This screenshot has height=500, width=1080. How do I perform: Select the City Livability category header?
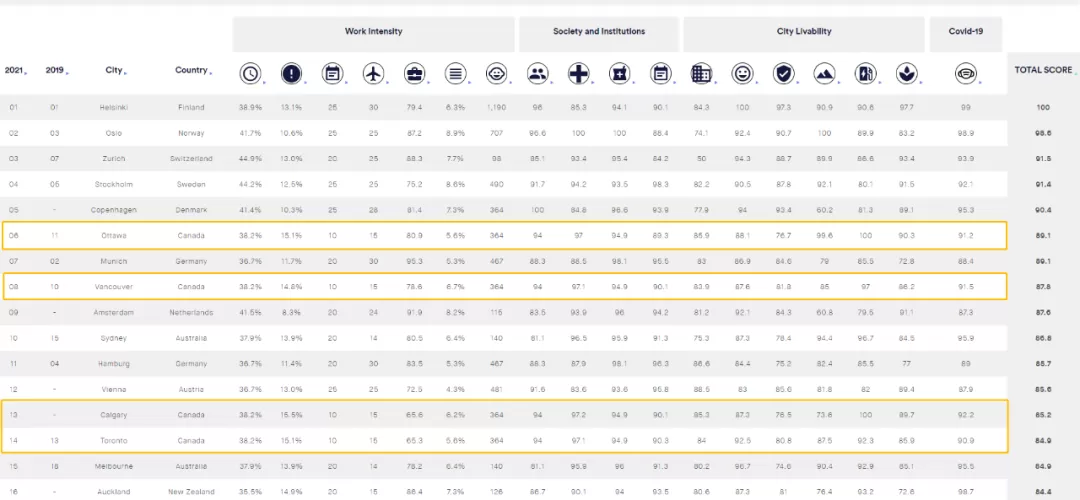point(804,33)
